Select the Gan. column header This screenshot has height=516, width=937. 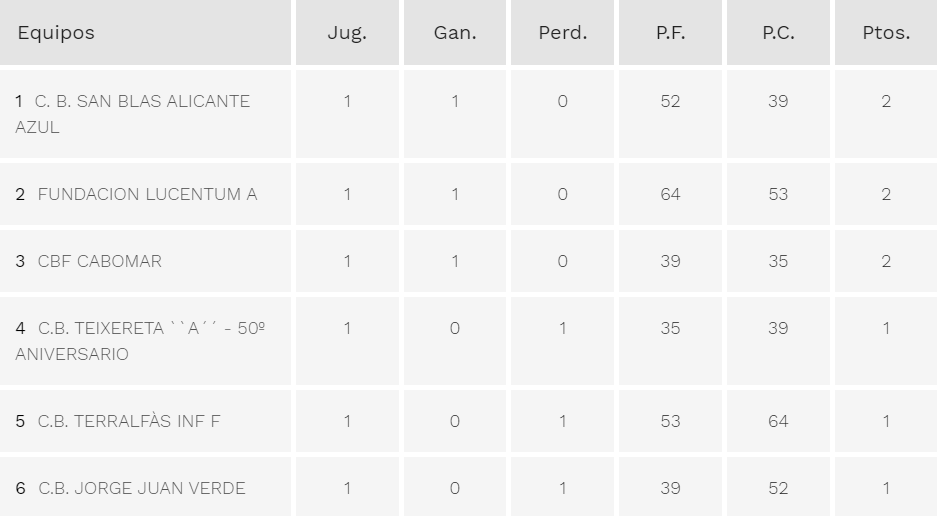point(455,32)
